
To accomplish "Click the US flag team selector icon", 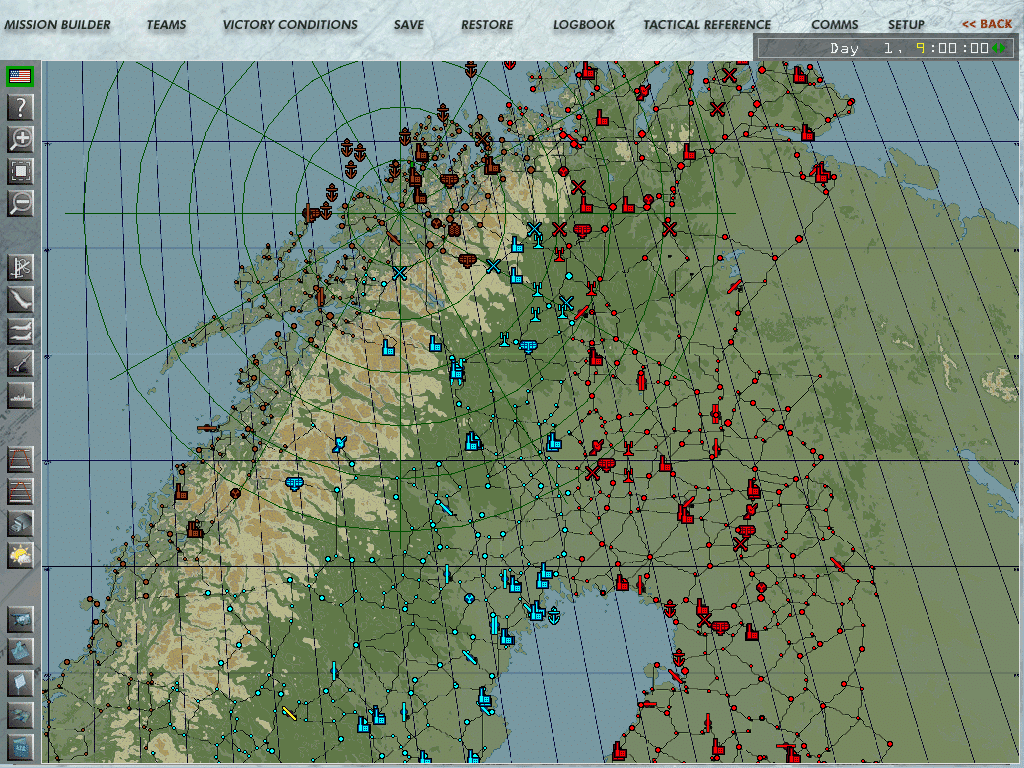I will (x=20, y=76).
